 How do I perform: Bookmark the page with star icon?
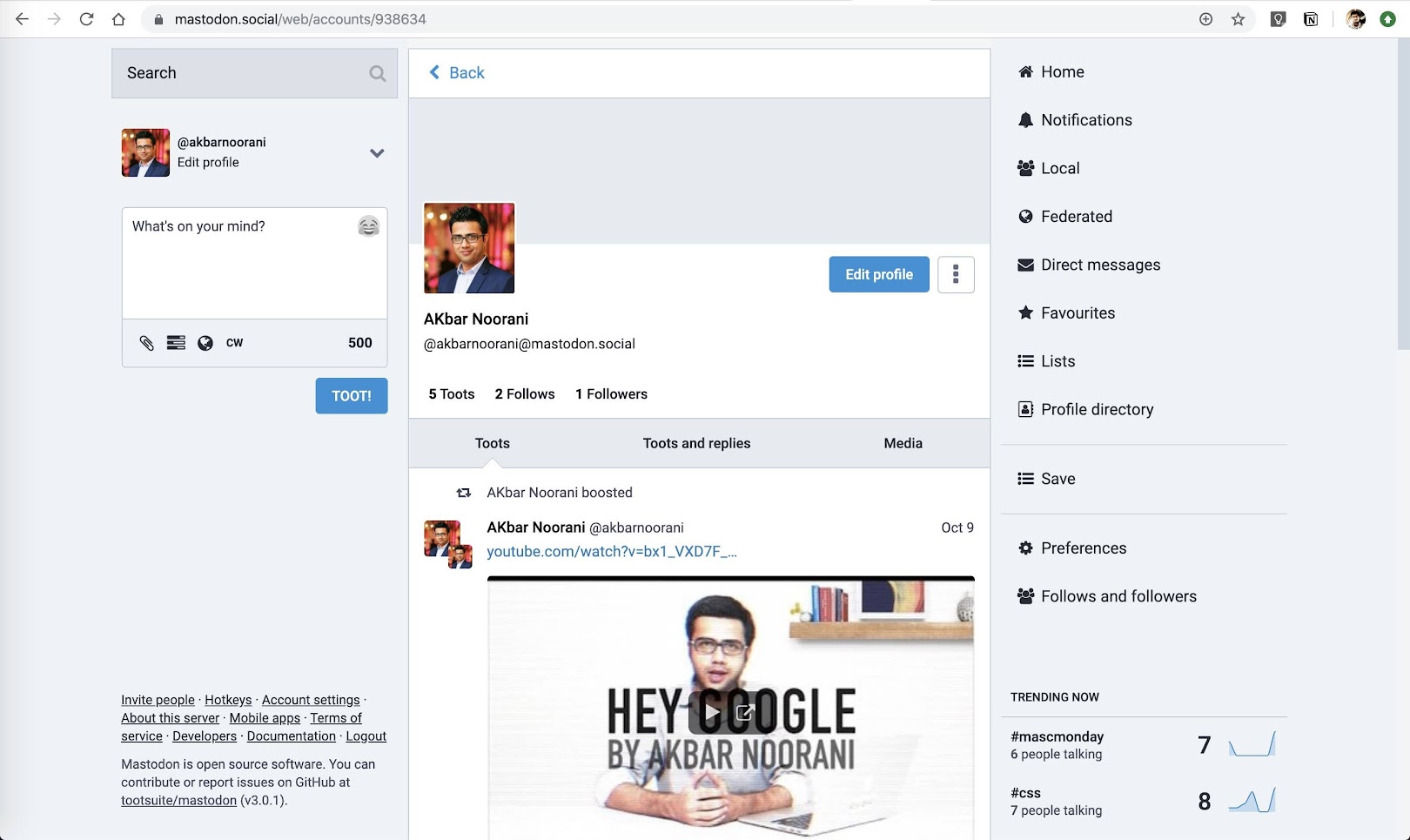click(1239, 19)
